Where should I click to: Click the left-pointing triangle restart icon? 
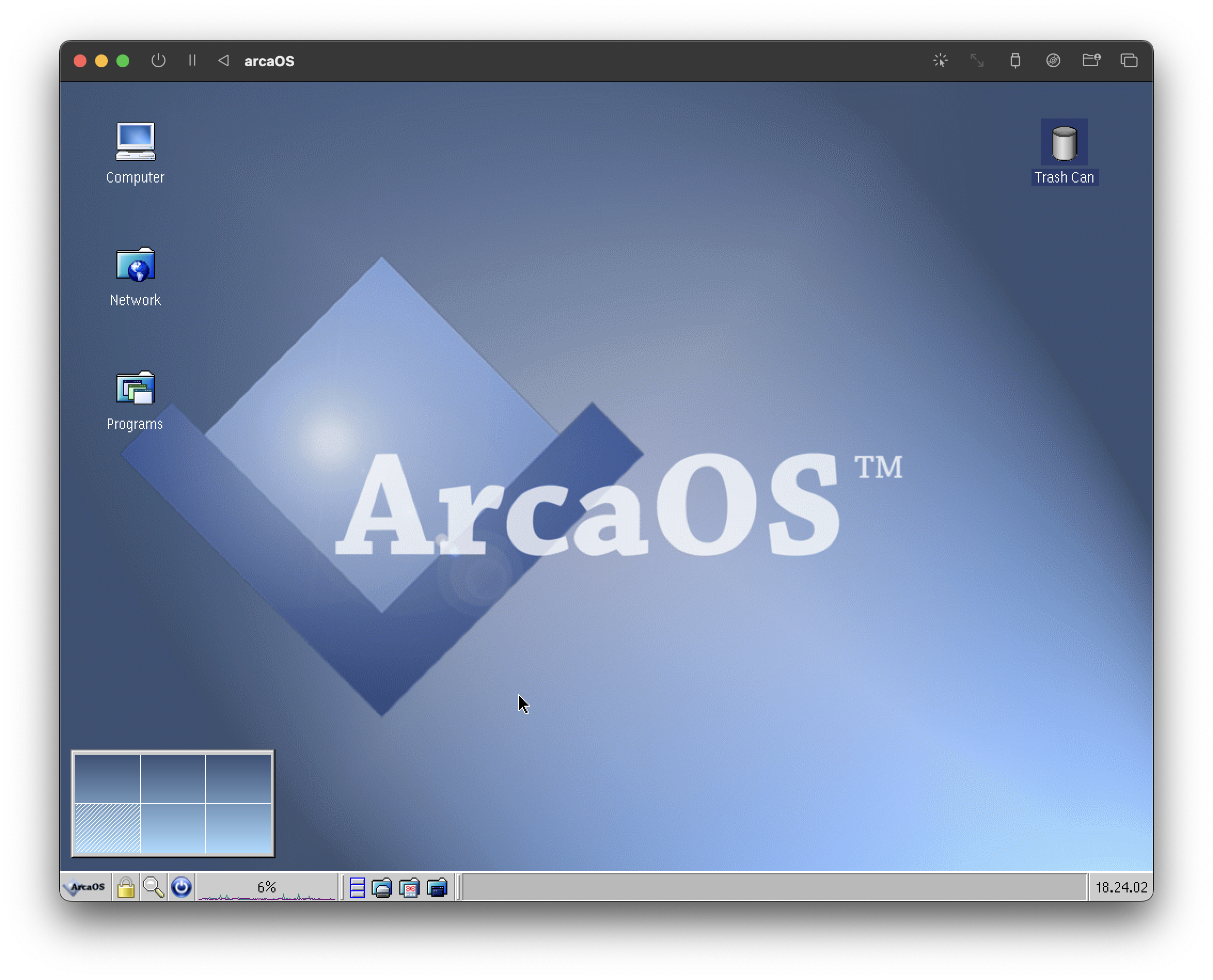click(224, 60)
